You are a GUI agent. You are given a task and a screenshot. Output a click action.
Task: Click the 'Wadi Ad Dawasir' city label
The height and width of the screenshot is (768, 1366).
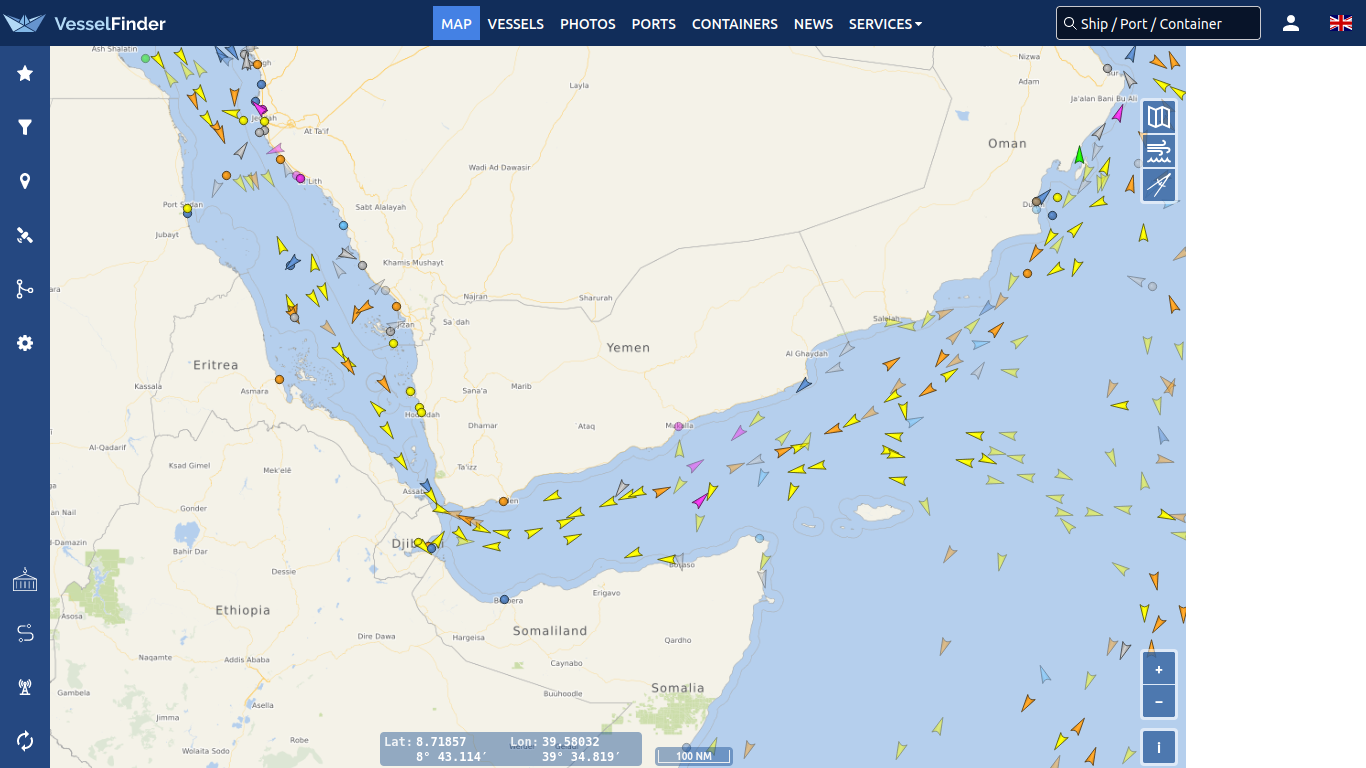(x=499, y=167)
